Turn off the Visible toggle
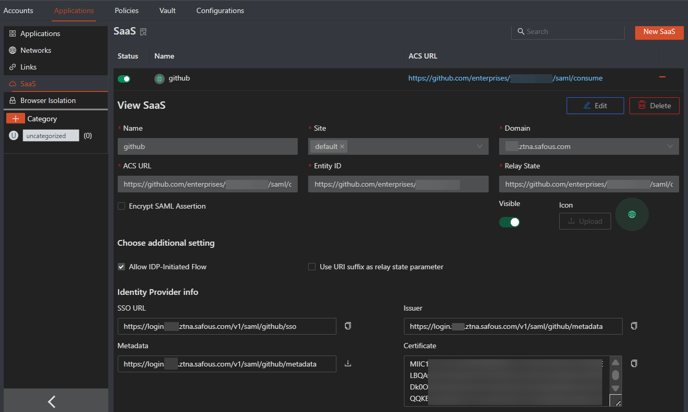688x412 pixels. point(509,222)
